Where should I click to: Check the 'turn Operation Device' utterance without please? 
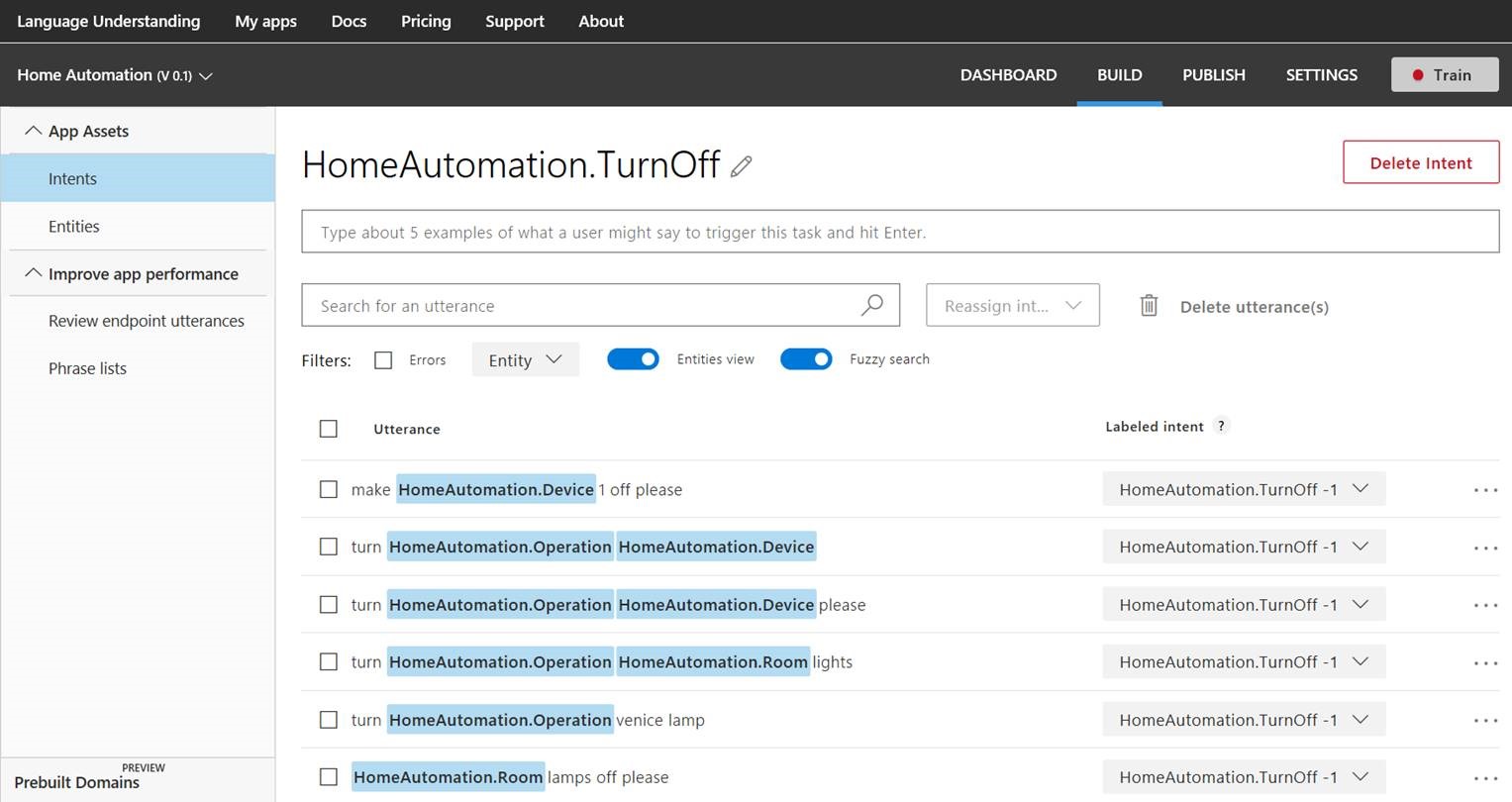coord(329,547)
